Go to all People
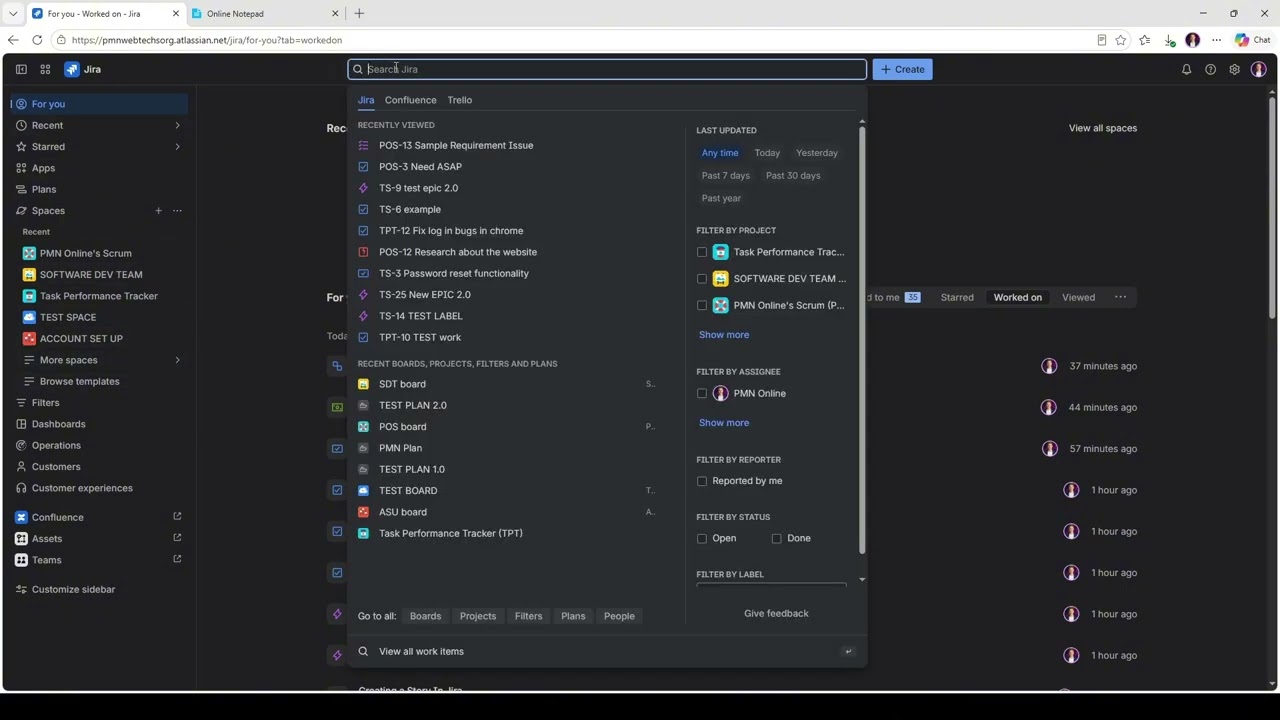Viewport: 1280px width, 720px height. (619, 616)
